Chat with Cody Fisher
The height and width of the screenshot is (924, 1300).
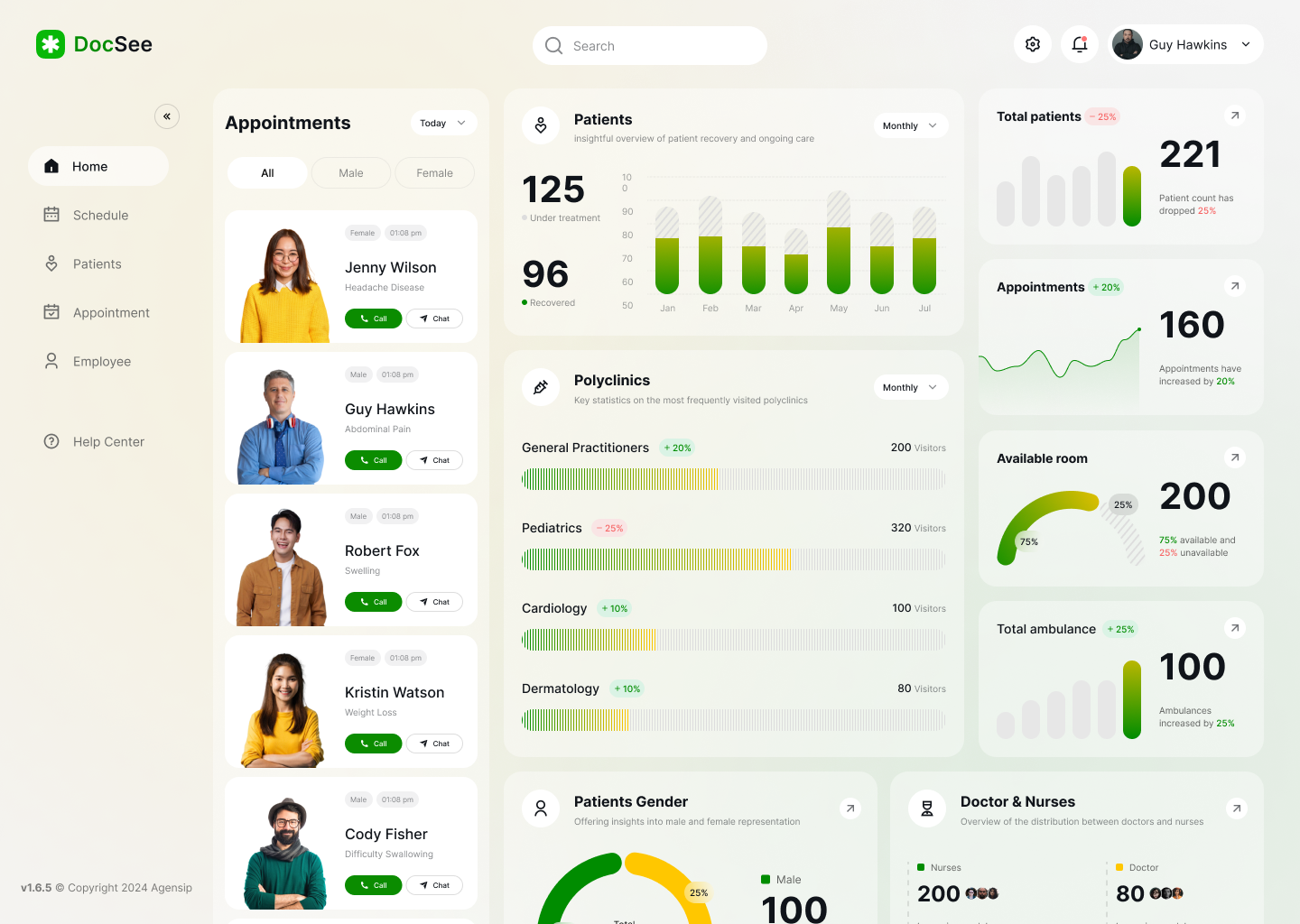coord(434,885)
